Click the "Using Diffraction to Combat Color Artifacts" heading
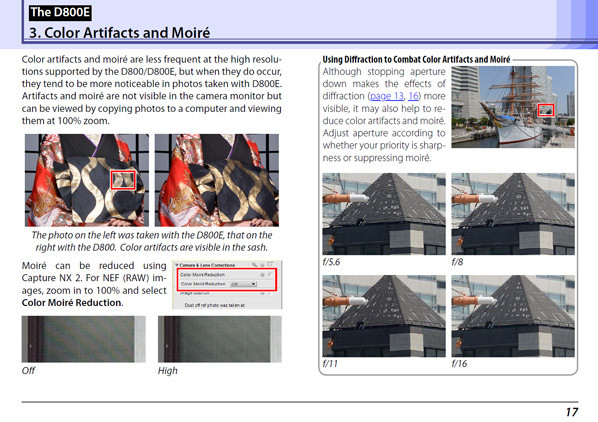598x422 pixels. (416, 59)
